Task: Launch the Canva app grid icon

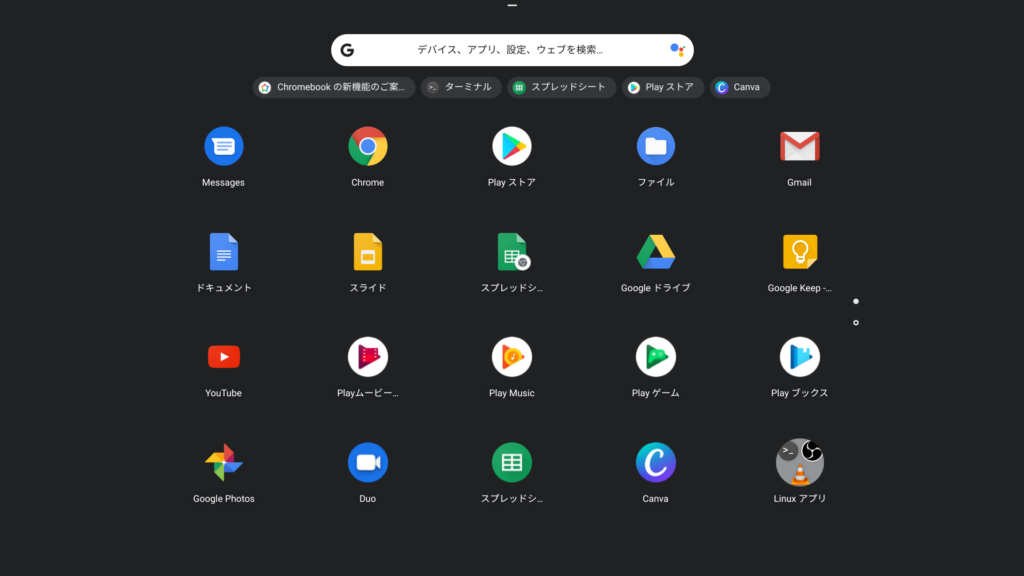Action: click(656, 462)
